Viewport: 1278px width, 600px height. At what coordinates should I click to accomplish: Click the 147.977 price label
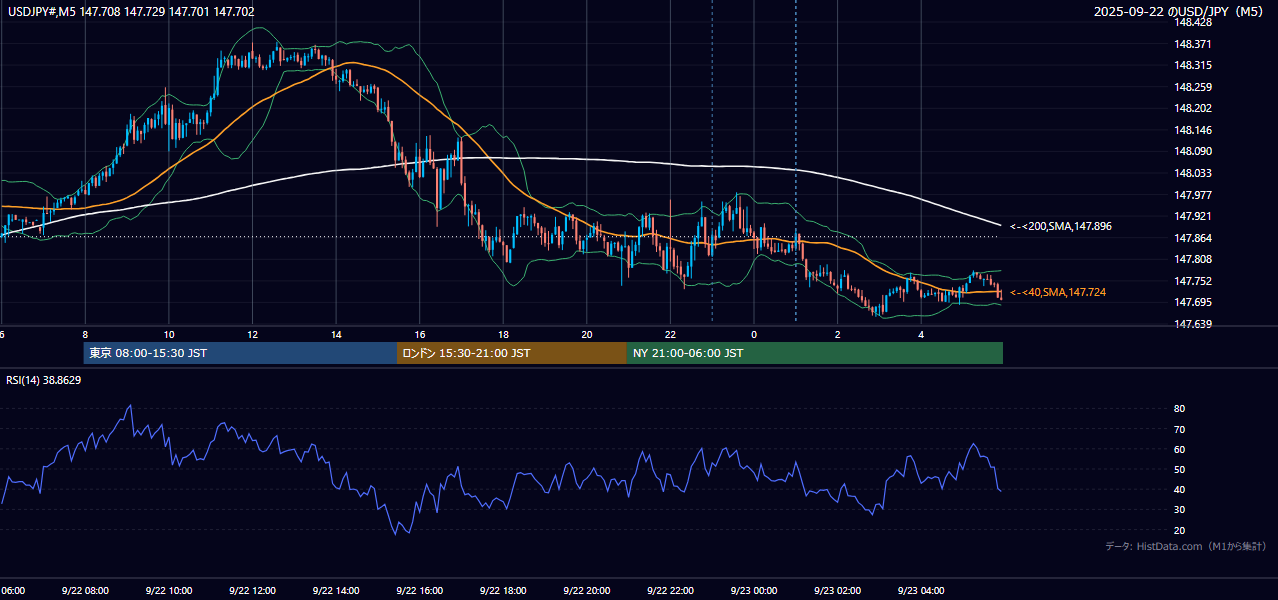point(1194,195)
